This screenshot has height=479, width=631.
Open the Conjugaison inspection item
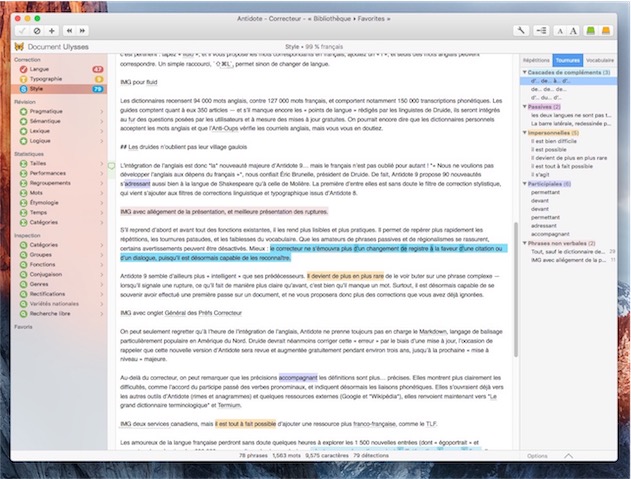pyautogui.click(x=60, y=275)
